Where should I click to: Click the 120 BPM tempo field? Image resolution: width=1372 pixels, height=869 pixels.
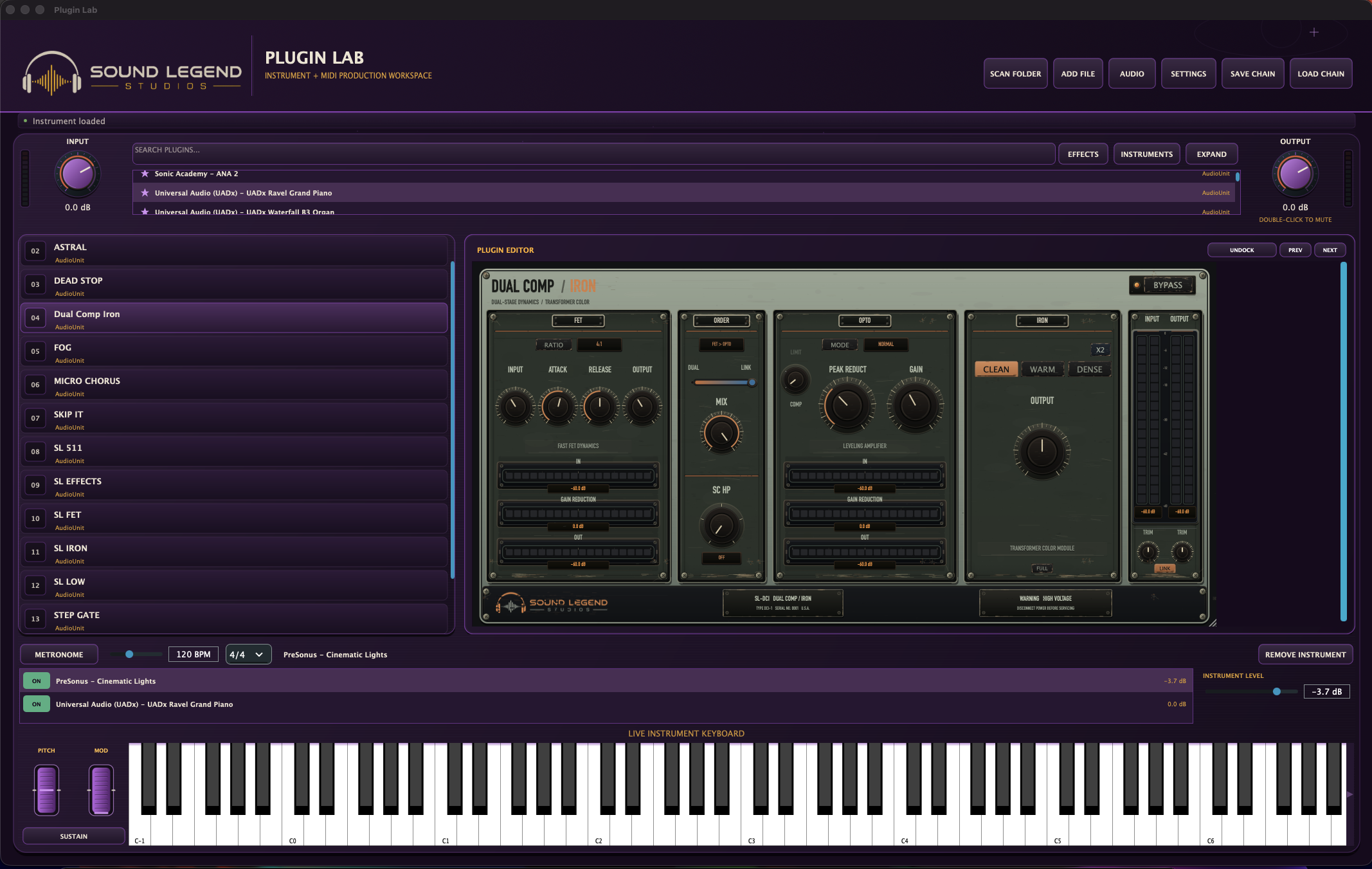193,654
